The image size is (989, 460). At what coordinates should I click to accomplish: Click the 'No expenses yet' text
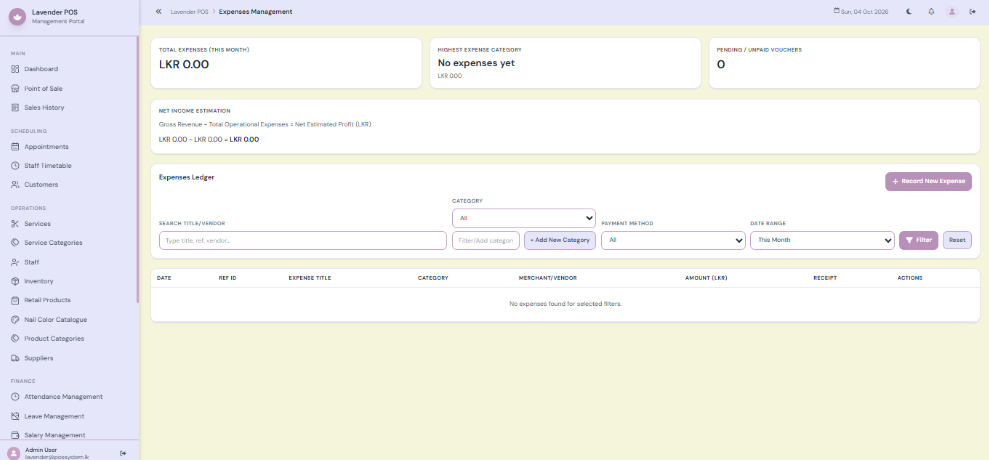(476, 63)
